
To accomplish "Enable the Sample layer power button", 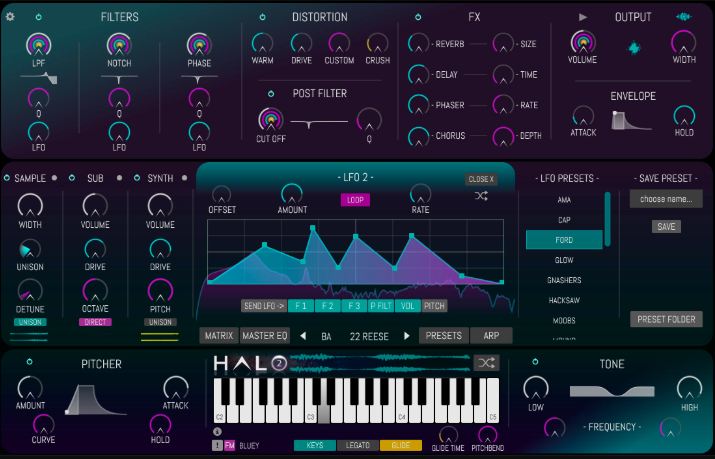I will click(x=7, y=178).
